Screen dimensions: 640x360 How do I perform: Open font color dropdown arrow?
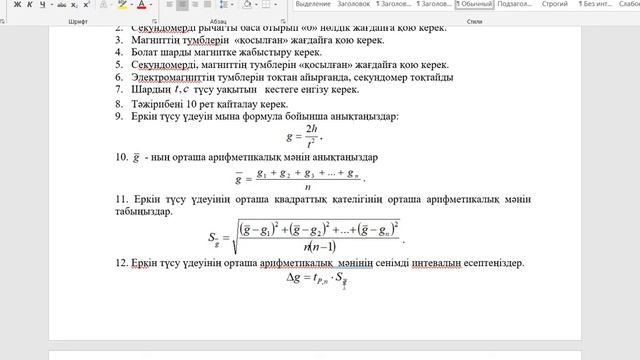pos(151,5)
